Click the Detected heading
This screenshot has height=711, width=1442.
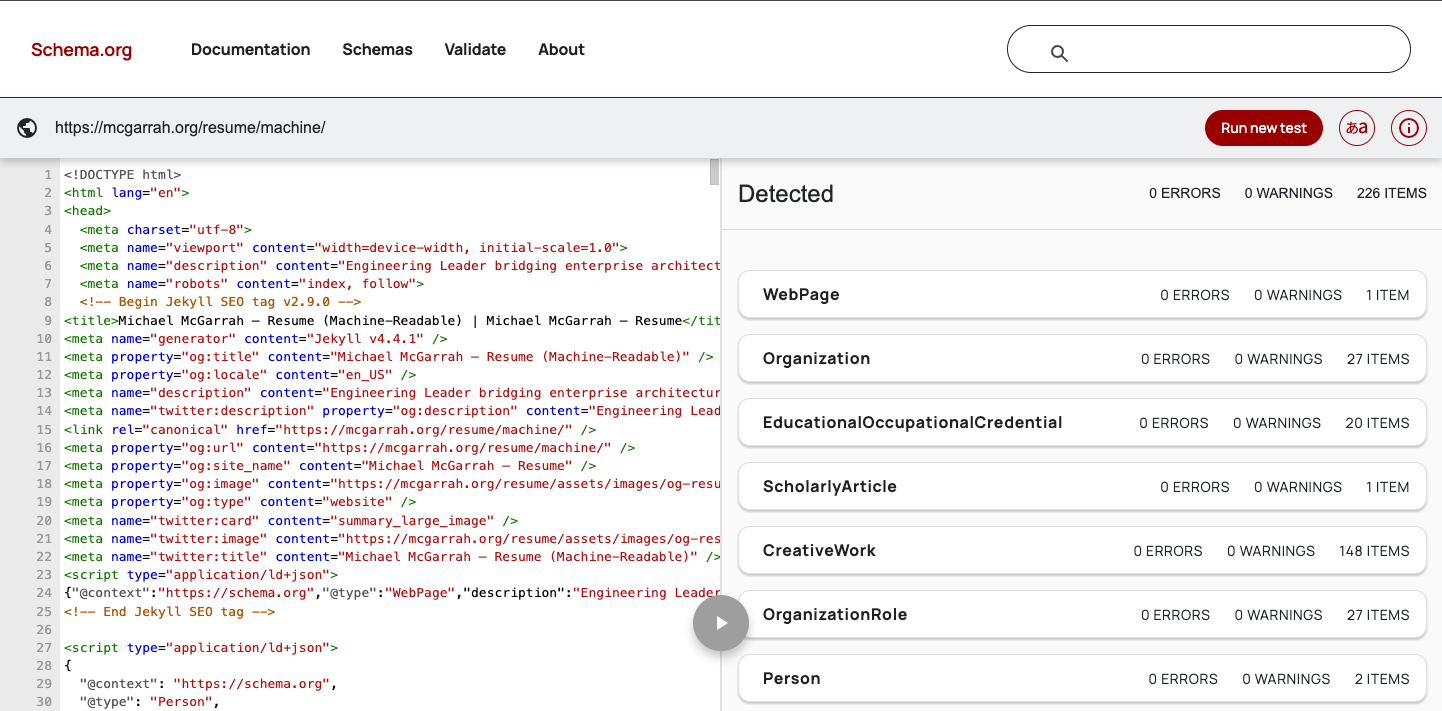[x=786, y=194]
